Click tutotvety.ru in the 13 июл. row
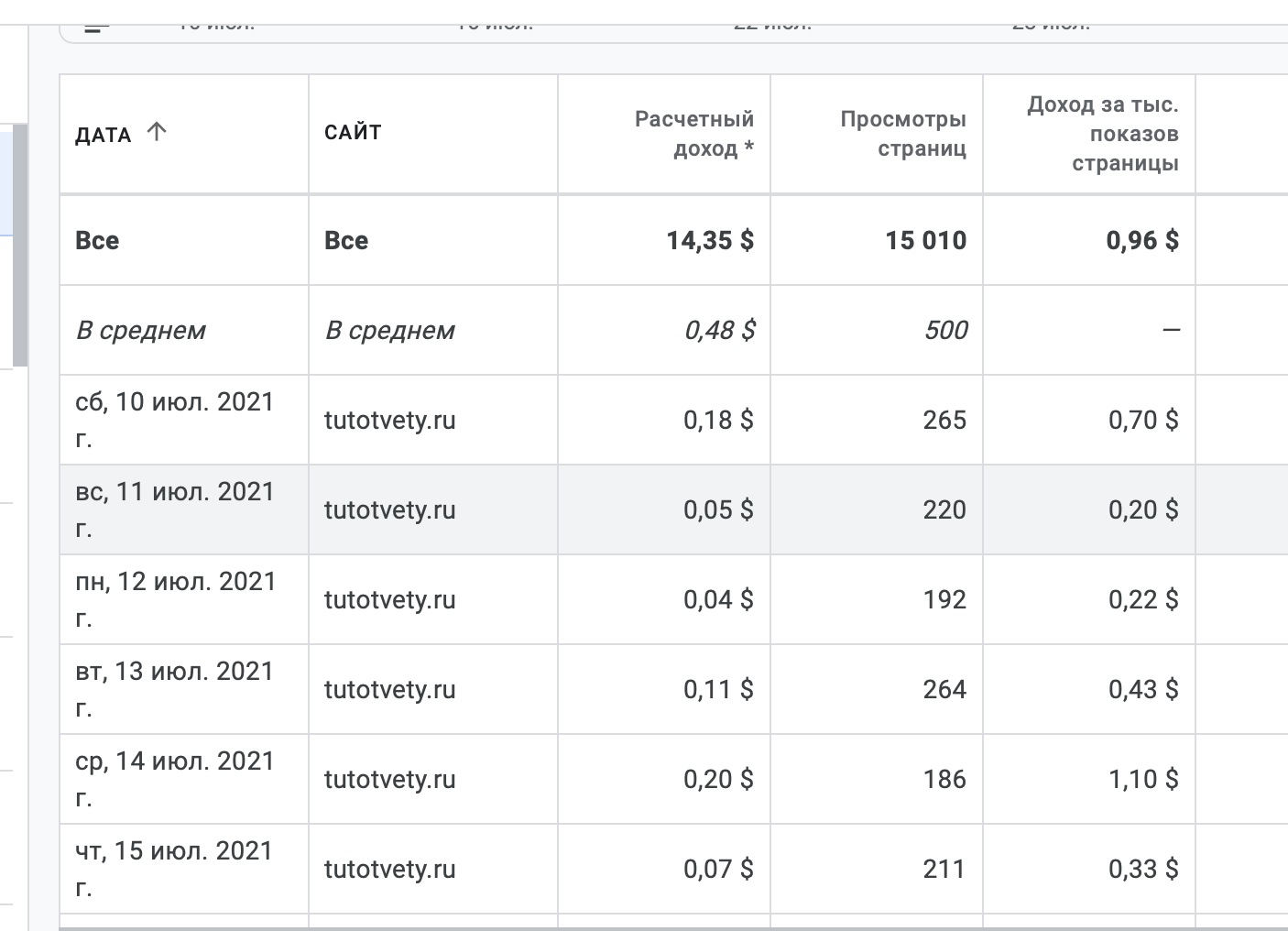 [x=389, y=689]
